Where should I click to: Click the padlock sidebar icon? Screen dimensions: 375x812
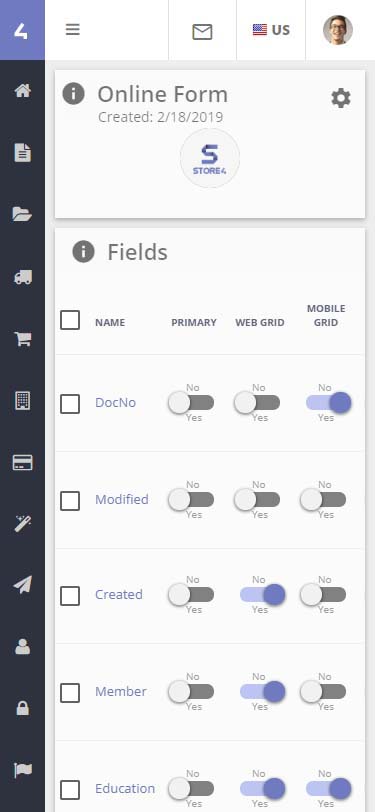(22, 708)
